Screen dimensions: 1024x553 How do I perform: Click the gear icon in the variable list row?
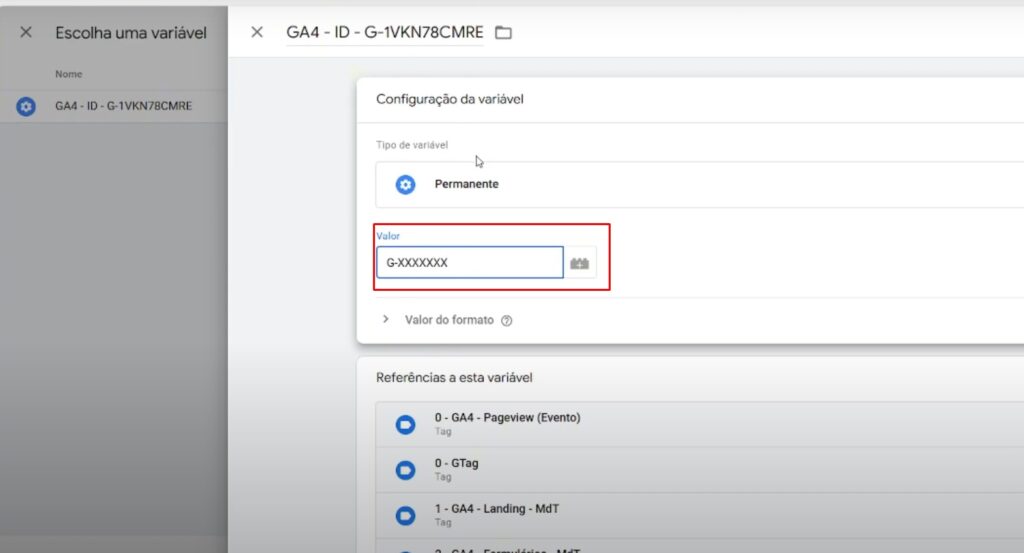[x=27, y=106]
